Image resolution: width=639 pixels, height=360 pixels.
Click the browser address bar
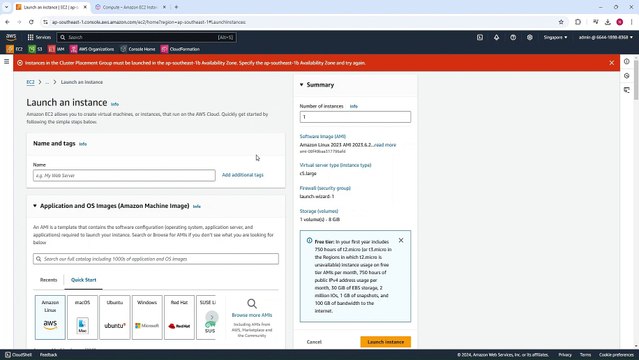[x=302, y=22]
